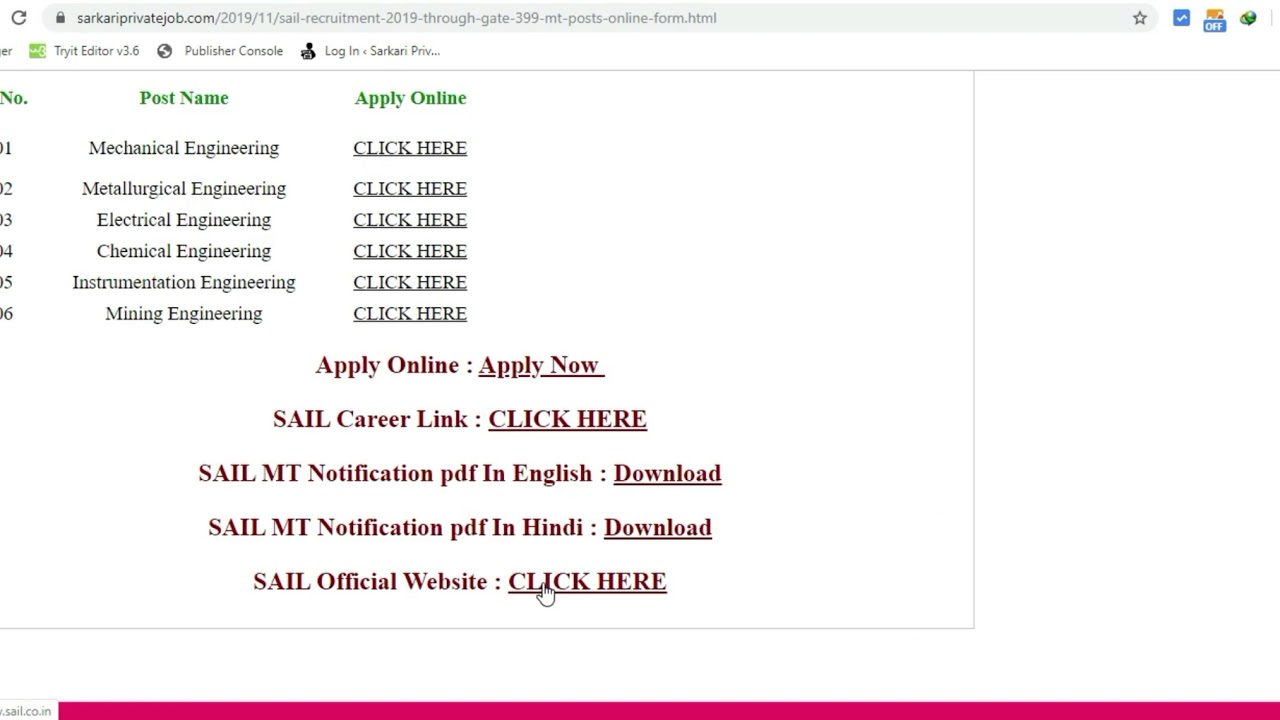Open CLICK HERE for Chemical Engineering

pos(410,251)
